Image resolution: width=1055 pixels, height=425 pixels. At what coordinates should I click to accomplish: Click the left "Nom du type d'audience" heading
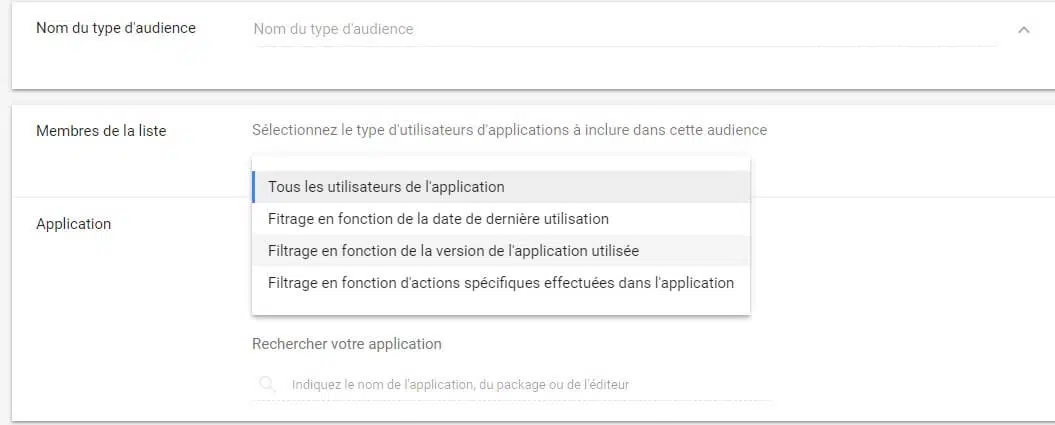116,28
